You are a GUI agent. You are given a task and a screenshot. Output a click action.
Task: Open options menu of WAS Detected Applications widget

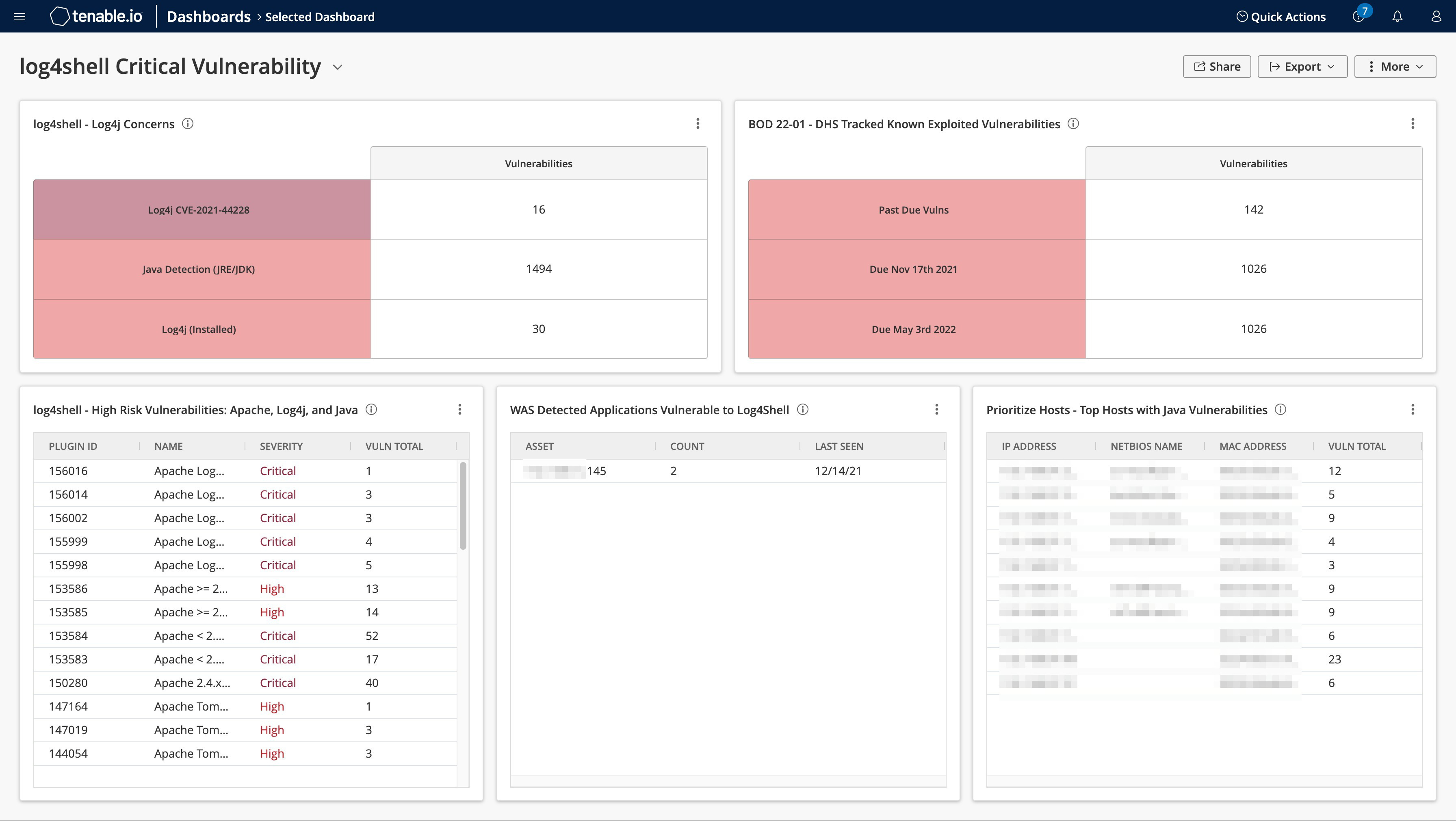click(936, 410)
